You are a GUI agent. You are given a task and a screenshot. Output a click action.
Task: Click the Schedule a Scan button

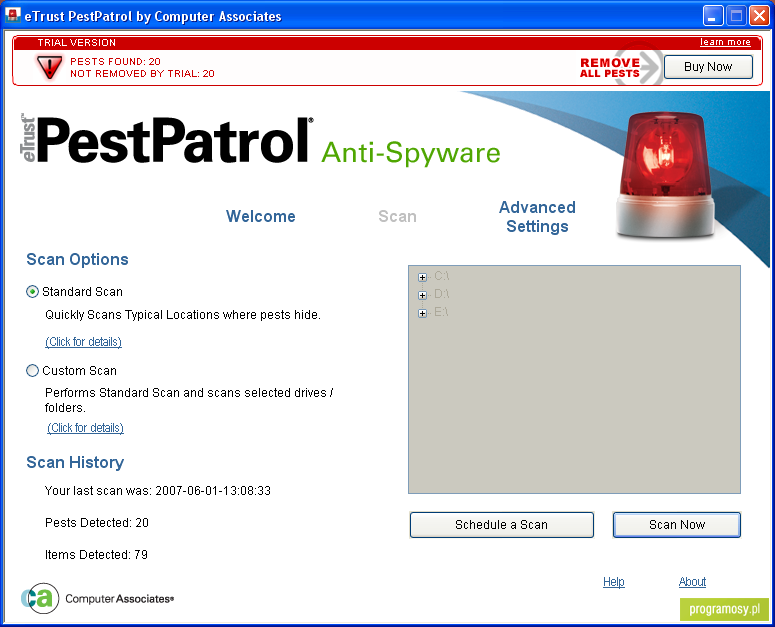pyautogui.click(x=501, y=525)
